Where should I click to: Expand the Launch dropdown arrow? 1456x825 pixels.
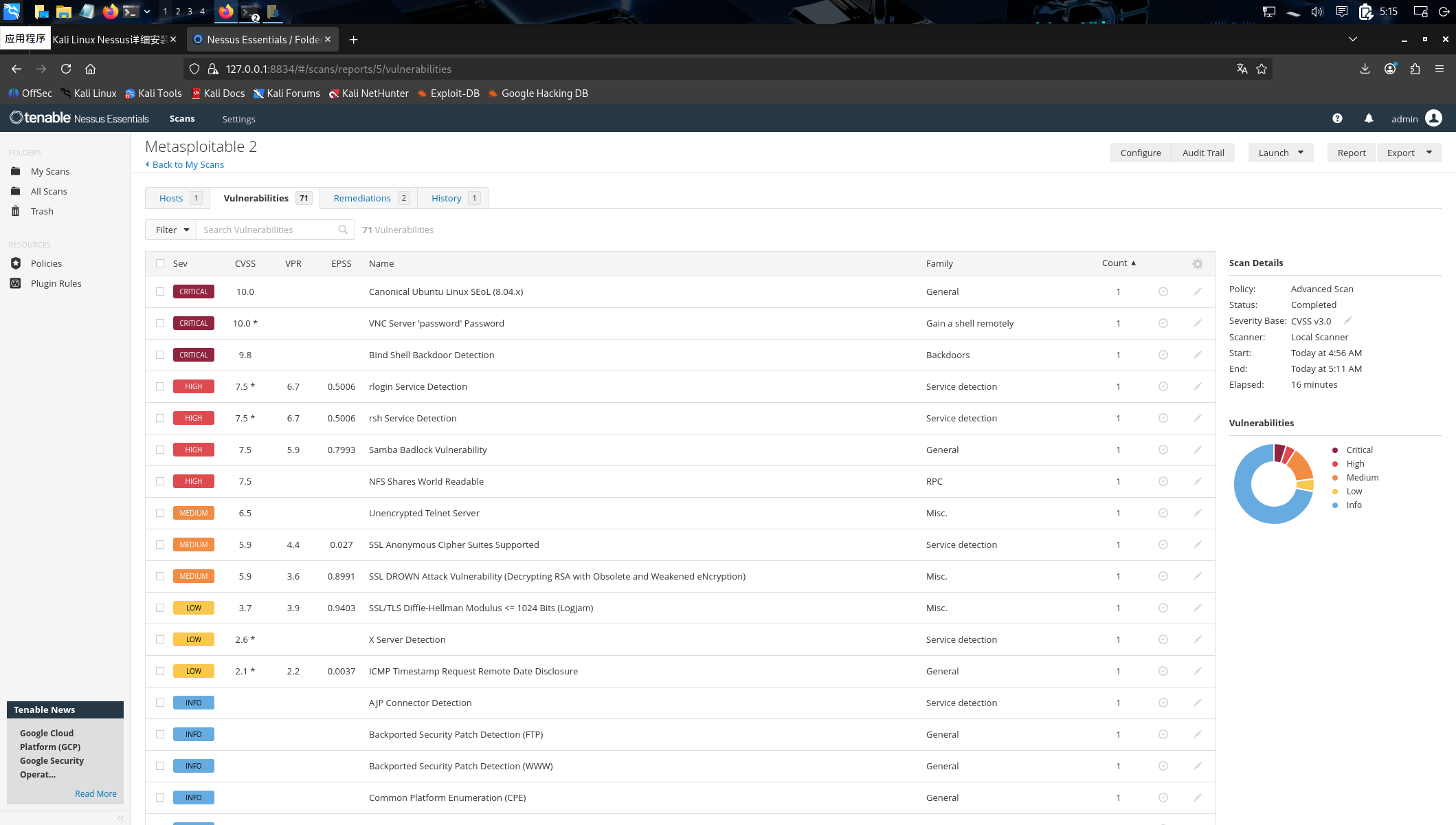[x=1300, y=153]
